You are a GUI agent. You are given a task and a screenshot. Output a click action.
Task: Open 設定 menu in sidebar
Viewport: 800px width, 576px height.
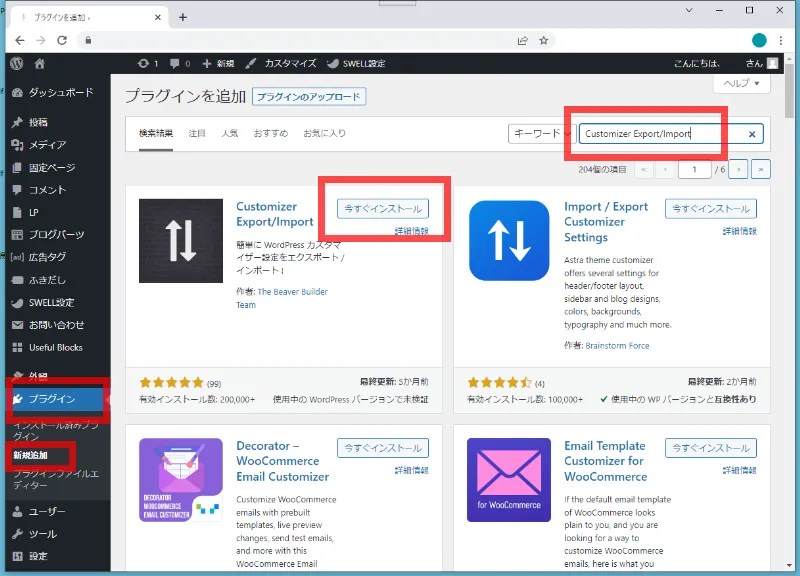pyautogui.click(x=31, y=556)
